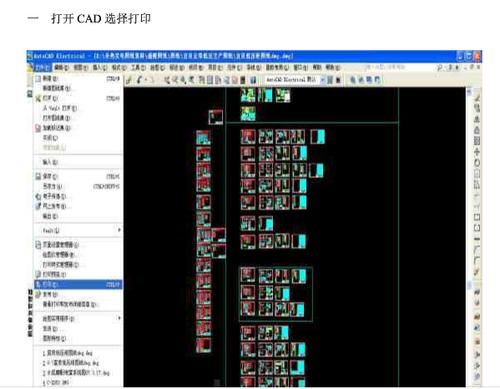This screenshot has height=389, width=500.
Task: Select the Copy tool in right toolbar
Action: click(477, 108)
